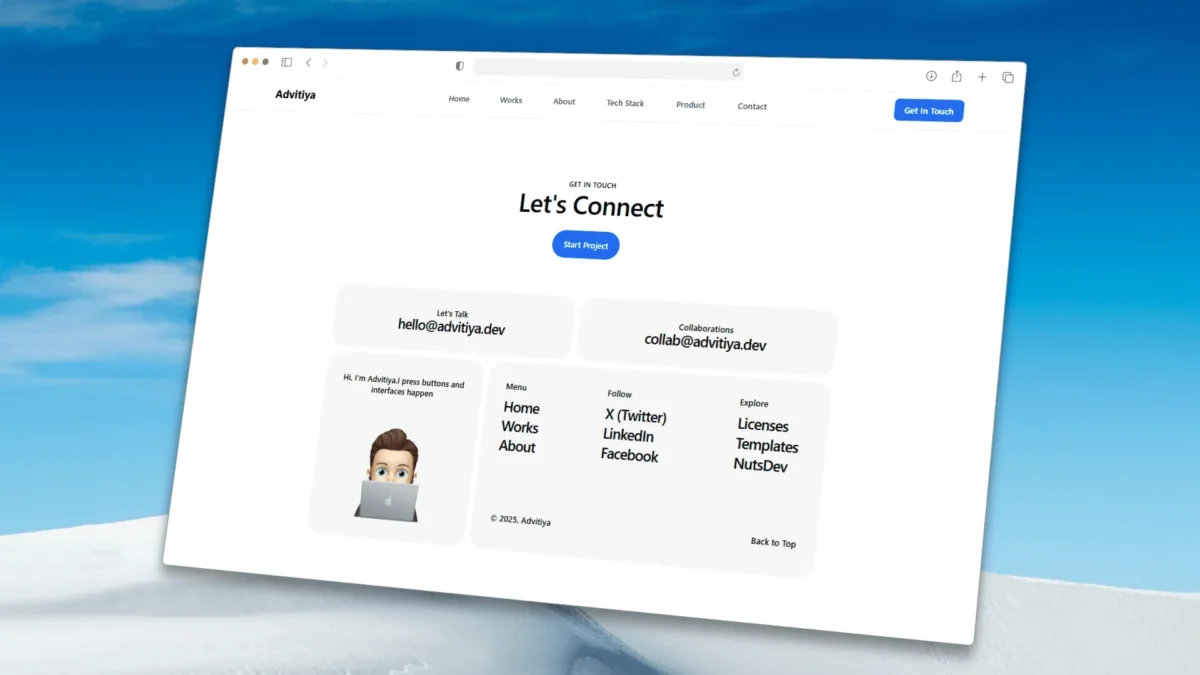
Task: Reload the page with the refresh icon
Action: click(736, 72)
